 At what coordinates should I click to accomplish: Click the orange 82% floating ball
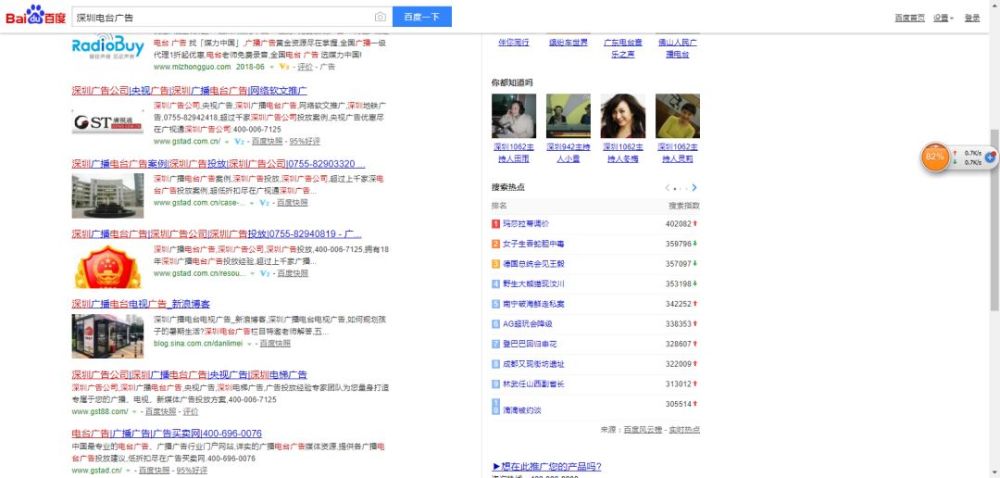click(935, 157)
